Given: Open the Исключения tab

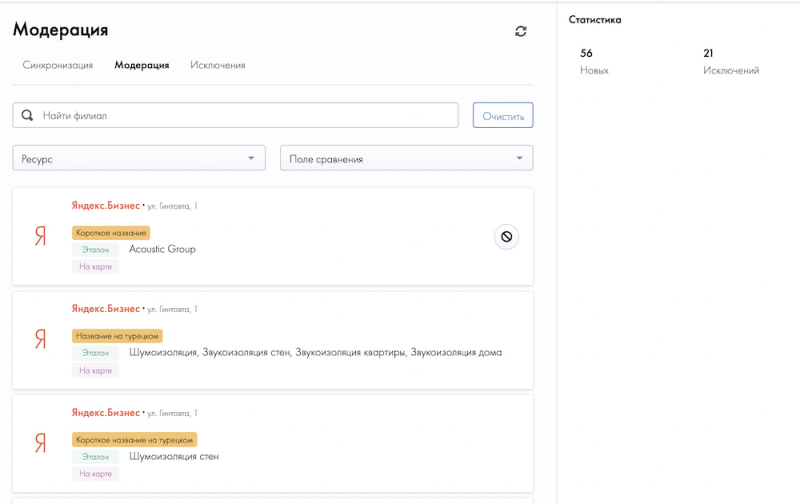Looking at the screenshot, I should tap(218, 65).
